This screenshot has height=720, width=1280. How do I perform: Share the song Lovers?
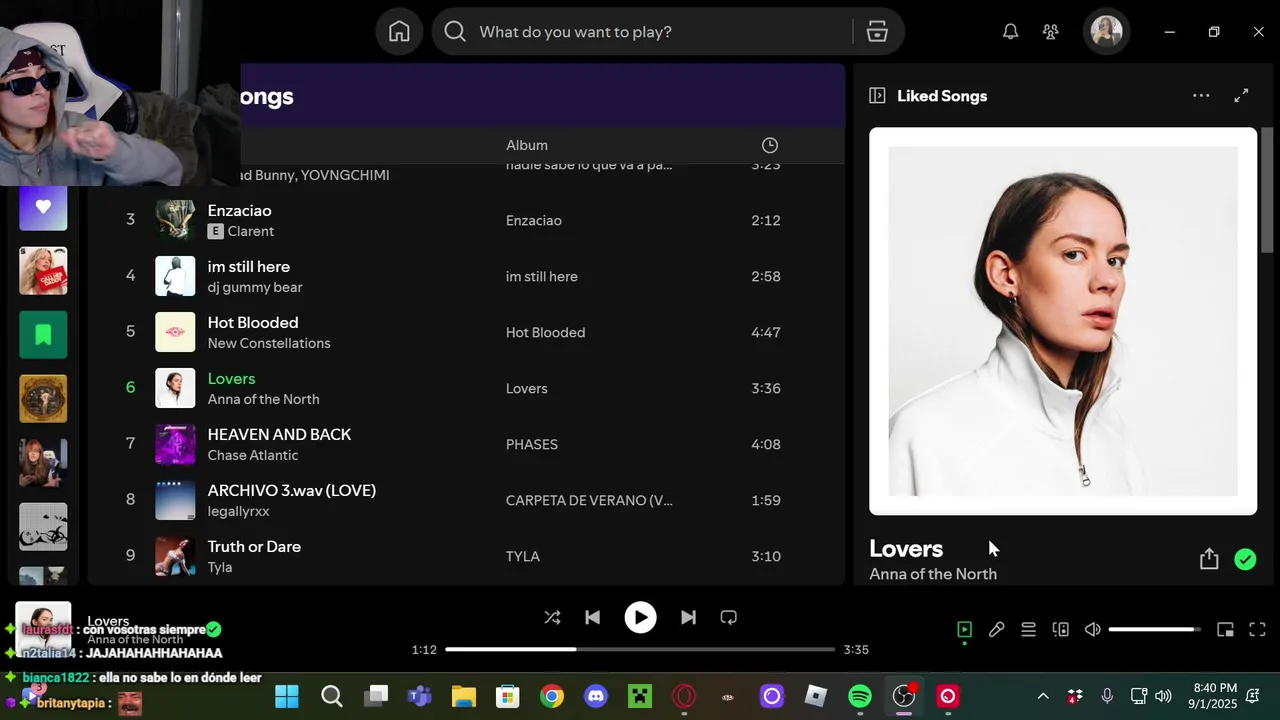(1209, 559)
